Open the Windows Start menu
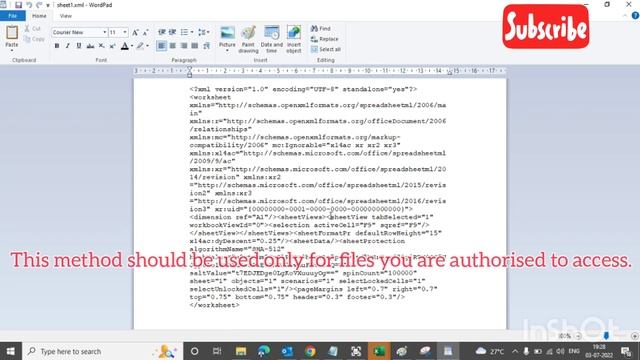Image resolution: width=640 pixels, height=360 pixels. click(x=11, y=351)
